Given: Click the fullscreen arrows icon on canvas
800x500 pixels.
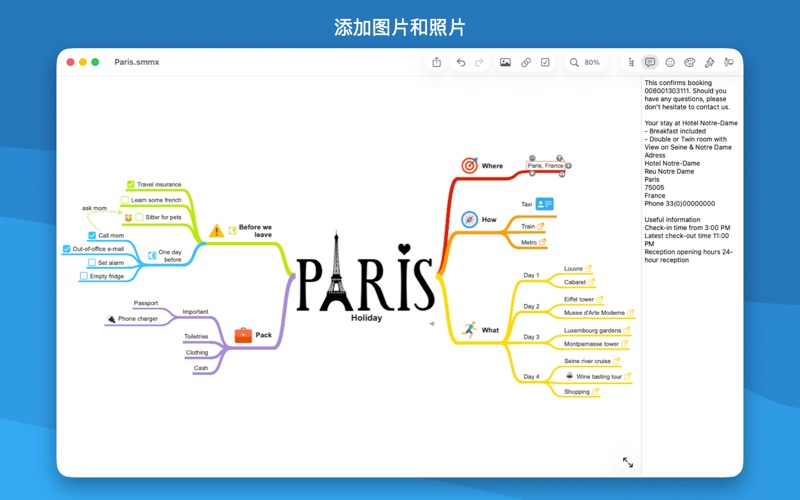Looking at the screenshot, I should pyautogui.click(x=628, y=462).
